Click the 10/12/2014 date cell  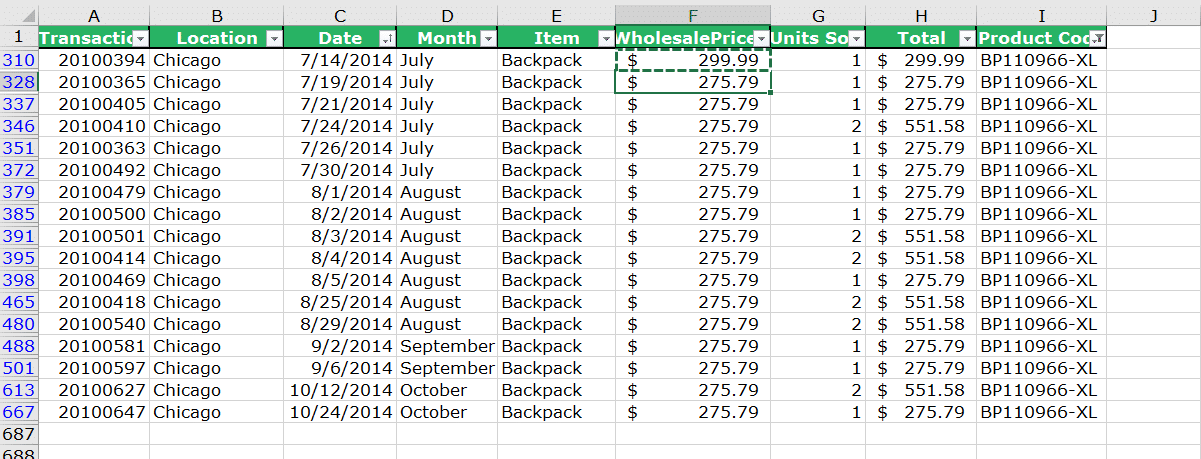[x=340, y=390]
